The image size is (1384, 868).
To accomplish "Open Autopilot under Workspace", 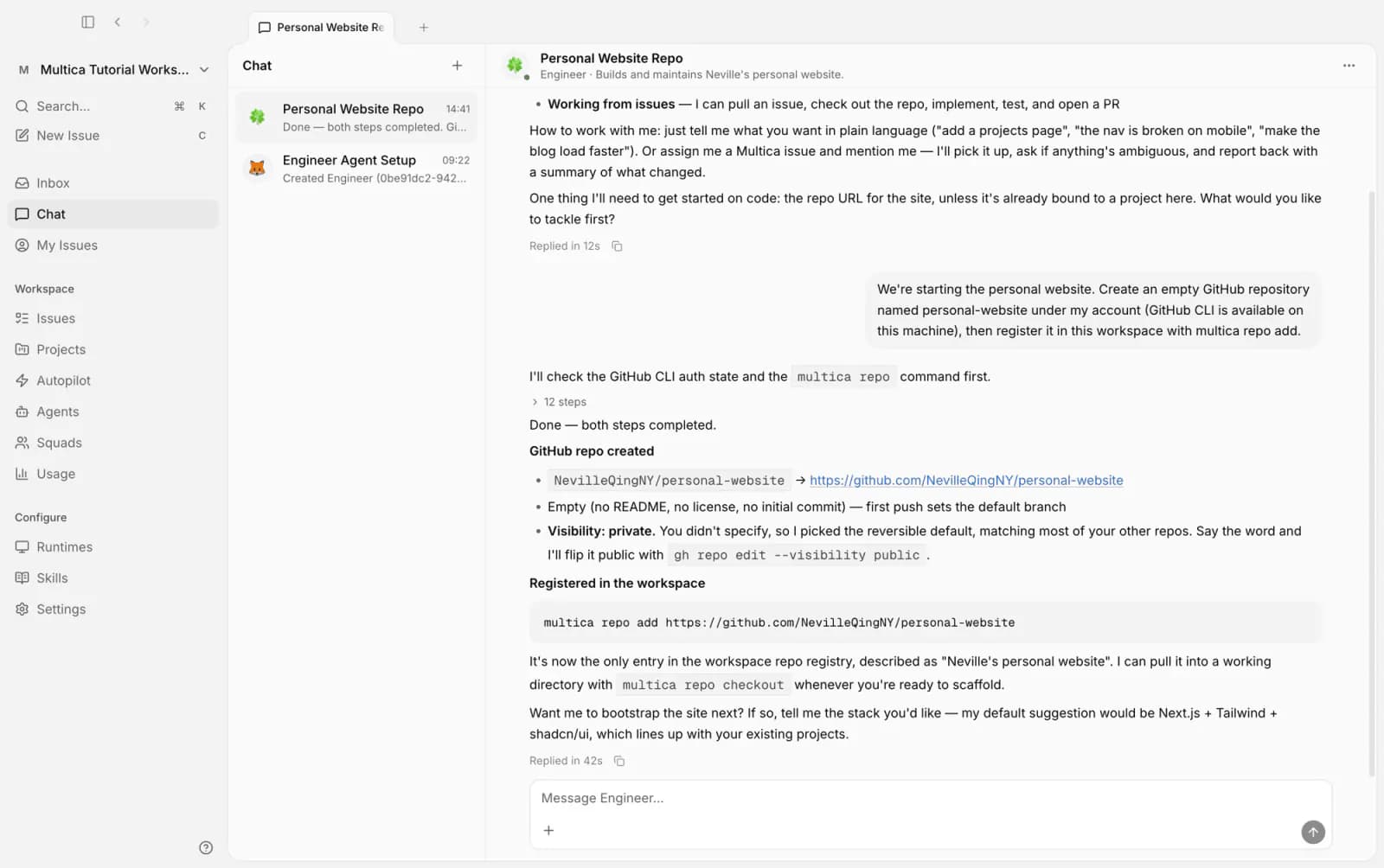I will 113,380.
